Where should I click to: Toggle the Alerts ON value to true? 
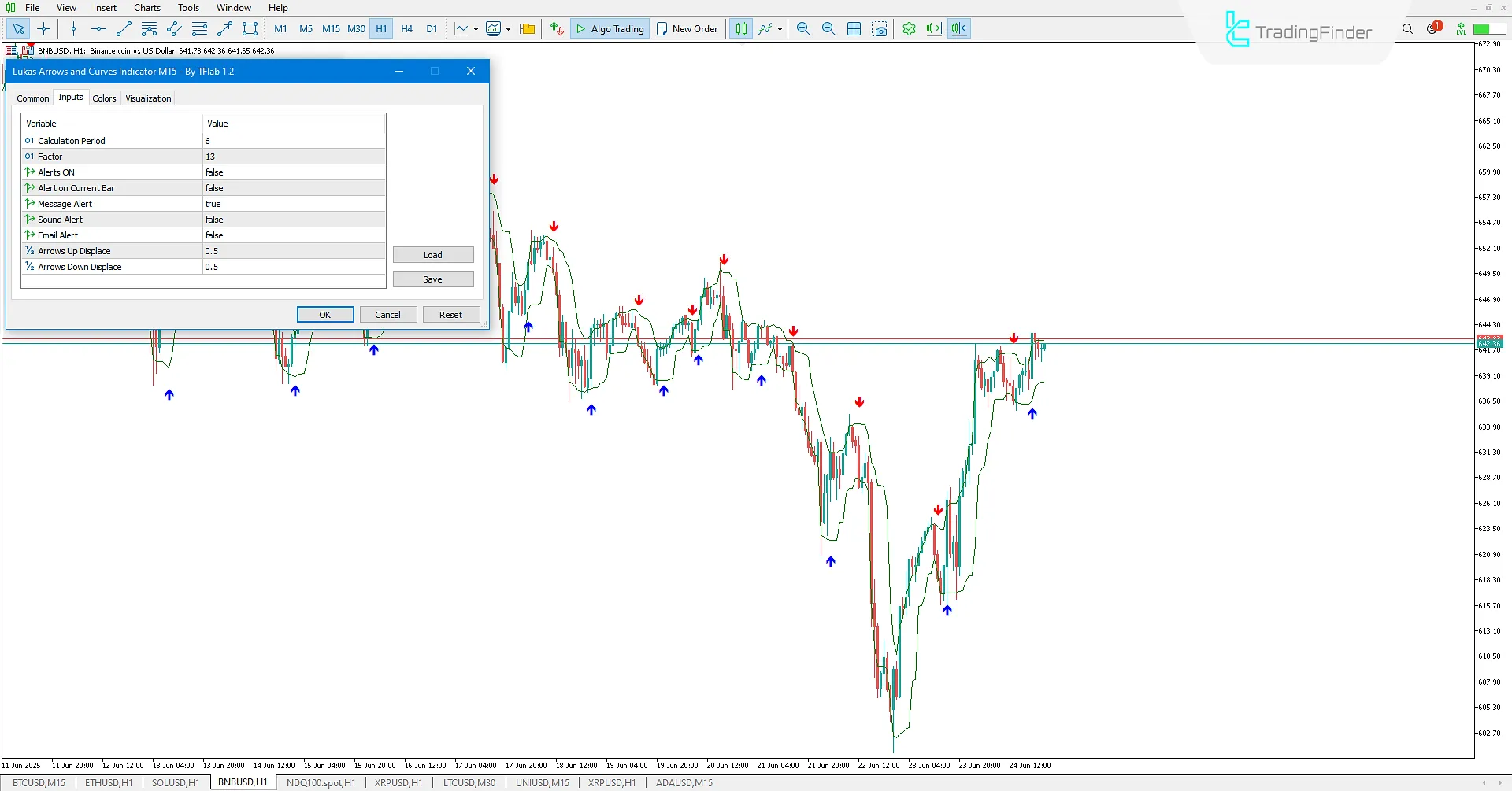pyautogui.click(x=292, y=172)
